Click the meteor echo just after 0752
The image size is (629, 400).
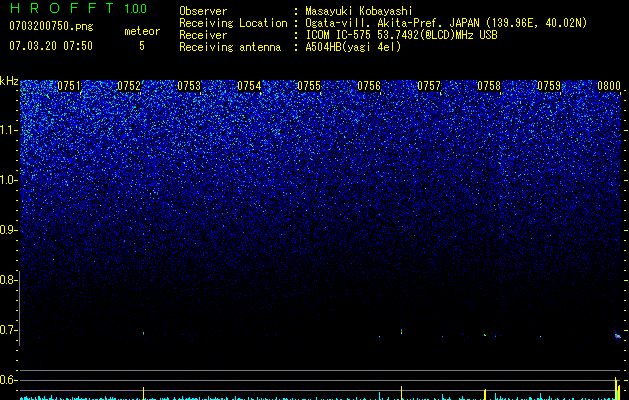point(144,333)
